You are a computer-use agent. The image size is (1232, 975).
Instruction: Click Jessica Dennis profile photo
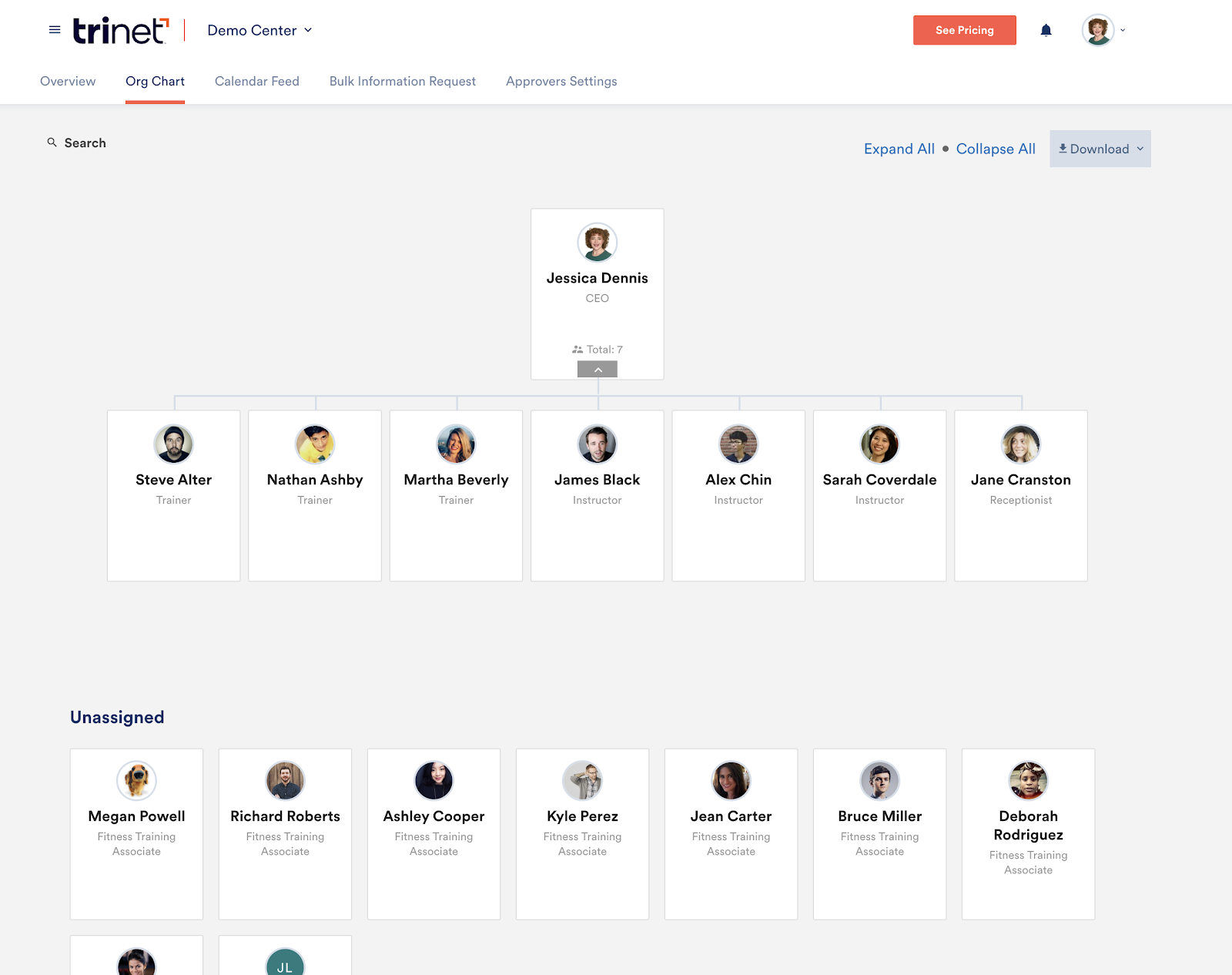[x=598, y=243]
